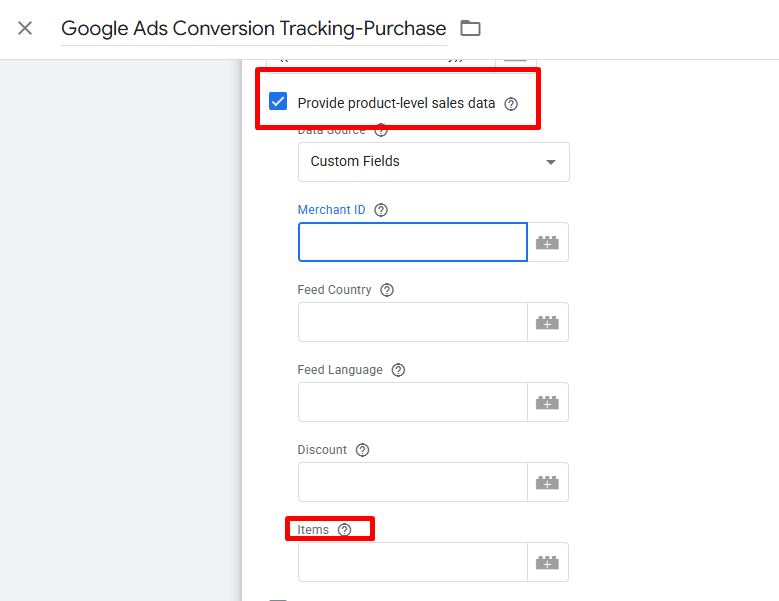Focus the Feed Language text field
The width and height of the screenshot is (779, 601).
coord(412,402)
